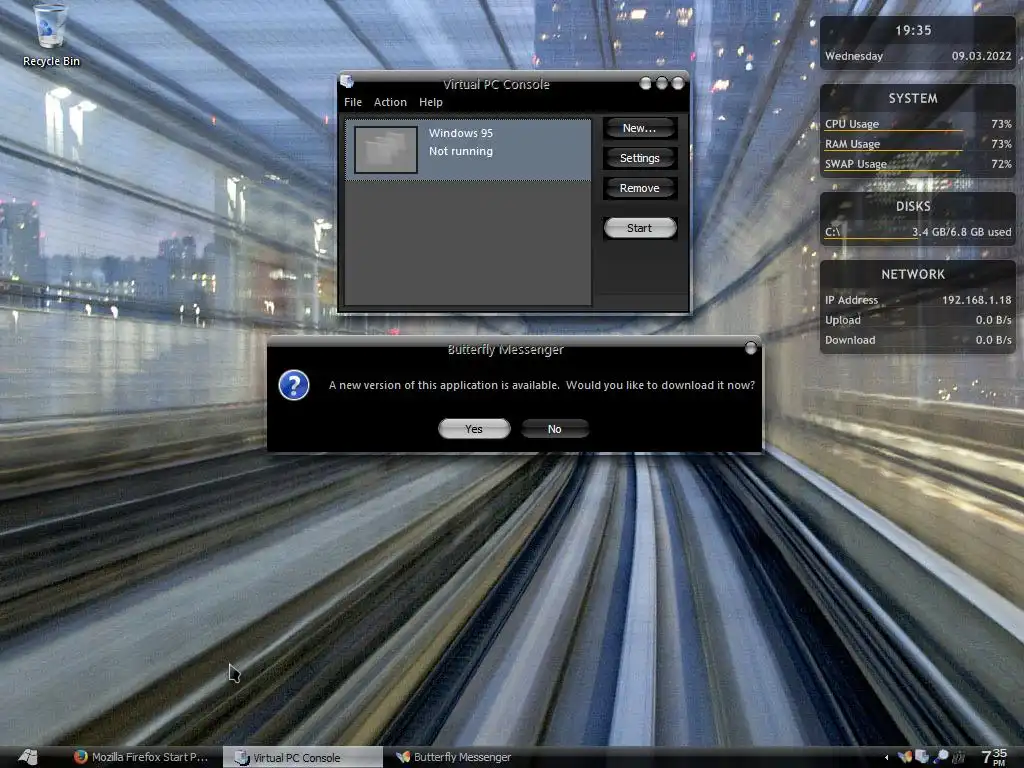Click the rightmost dim tray icon
The height and width of the screenshot is (768, 1024).
(x=959, y=757)
